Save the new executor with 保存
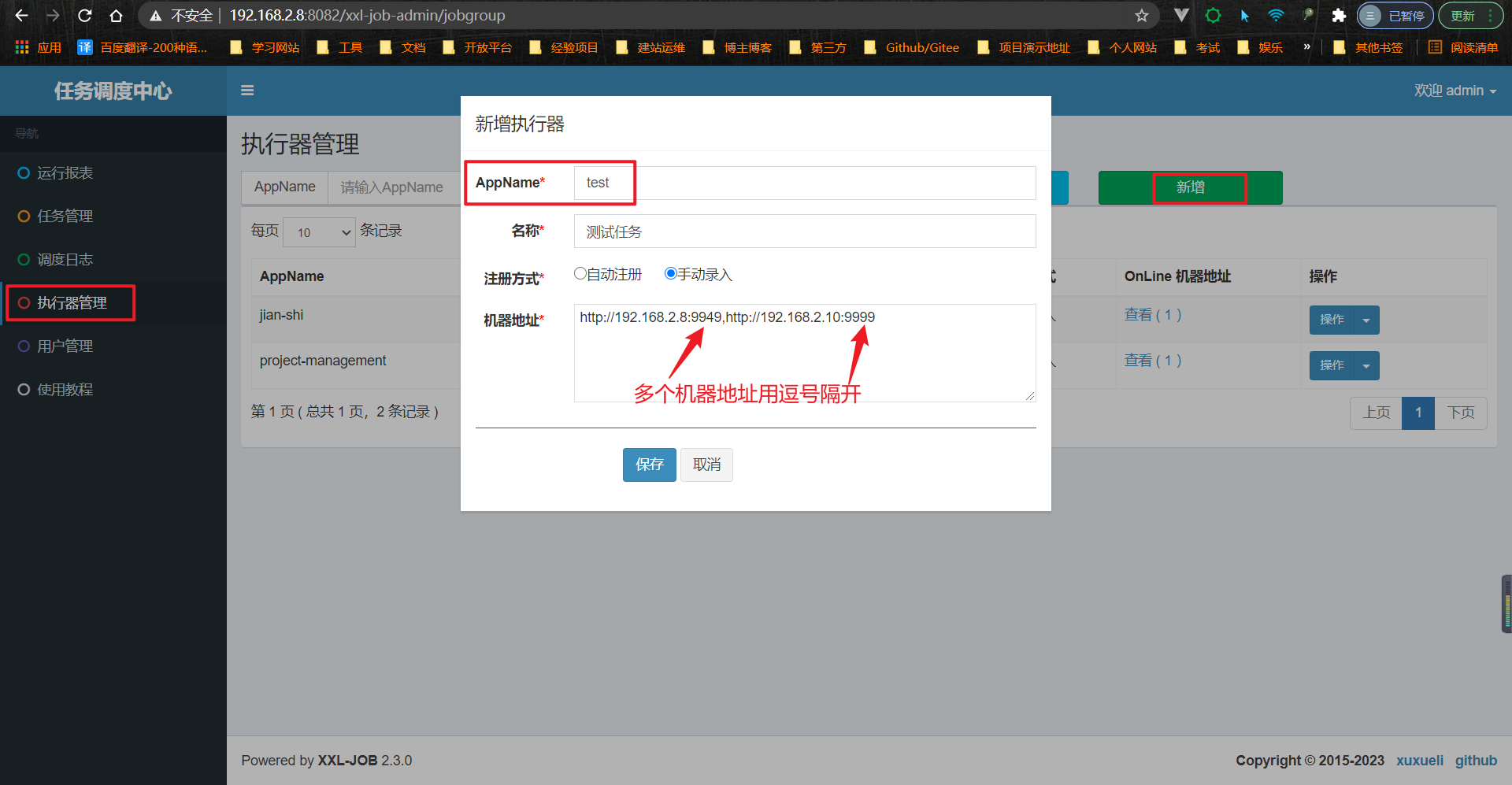 pos(649,465)
